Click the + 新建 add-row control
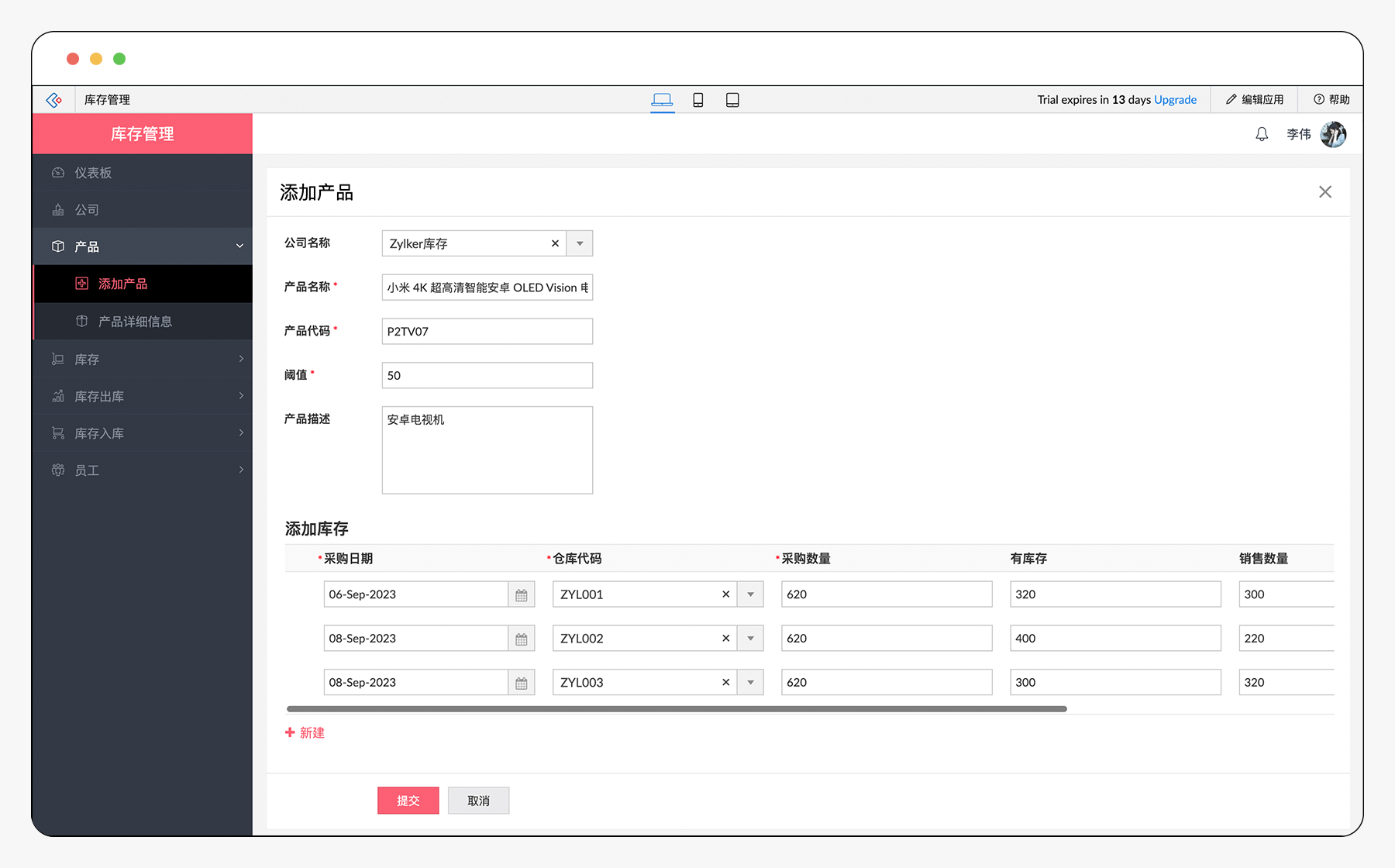 (305, 732)
